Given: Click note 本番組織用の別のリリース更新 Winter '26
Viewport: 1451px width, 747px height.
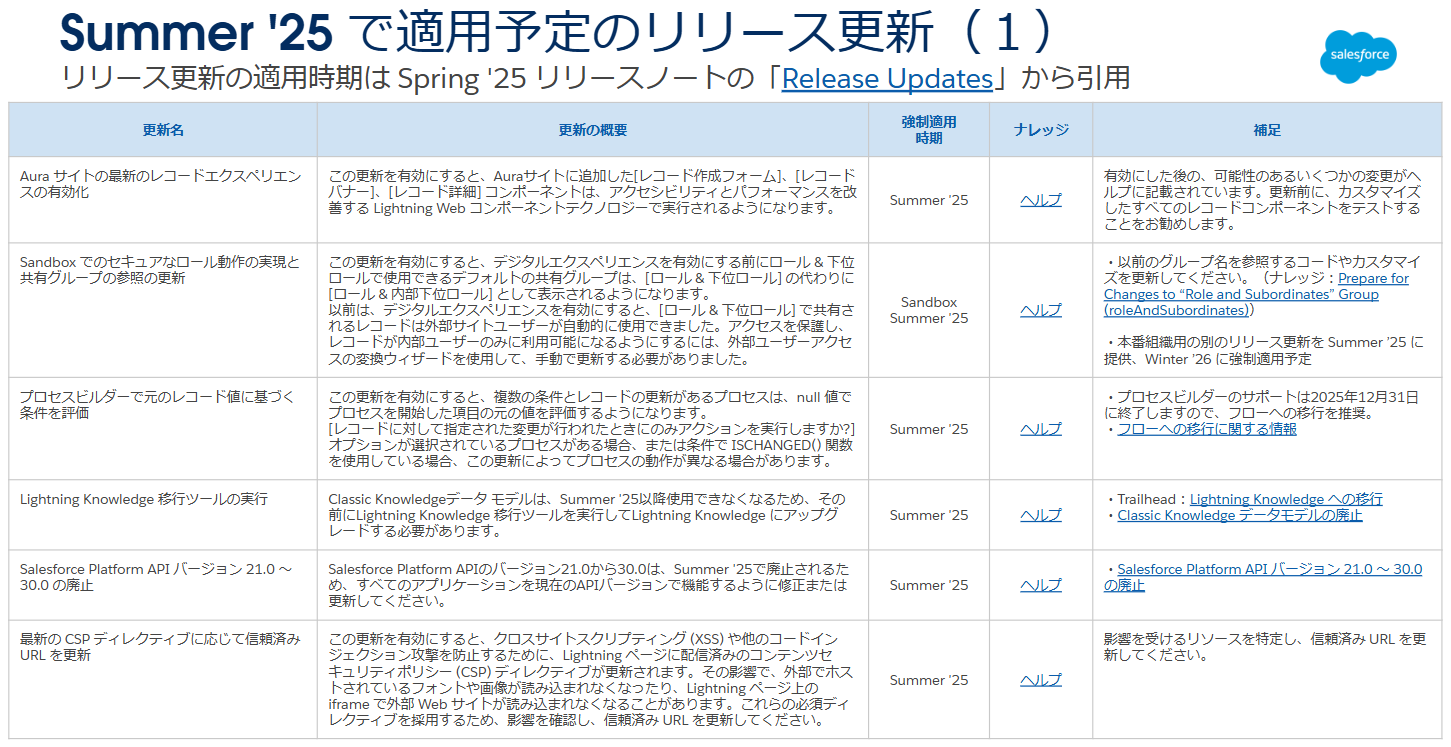Looking at the screenshot, I should tap(1264, 350).
